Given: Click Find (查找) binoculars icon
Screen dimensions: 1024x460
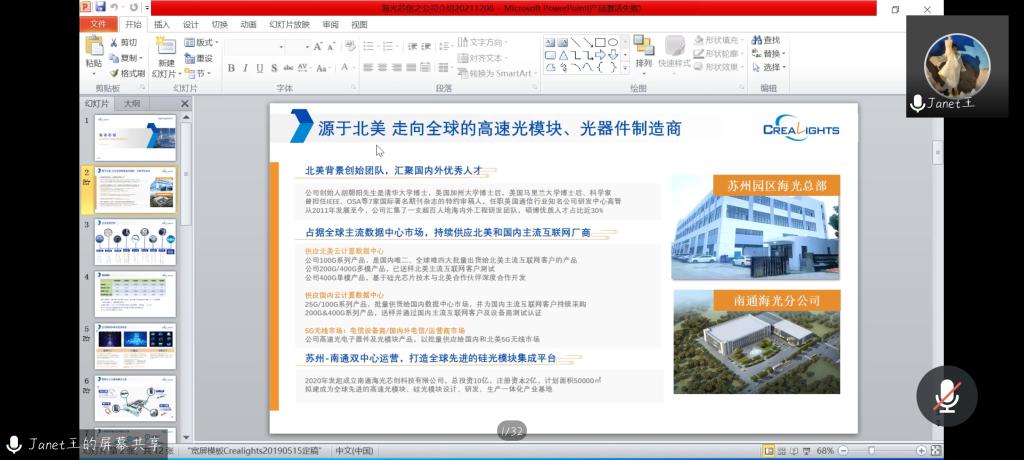Looking at the screenshot, I should [756, 41].
